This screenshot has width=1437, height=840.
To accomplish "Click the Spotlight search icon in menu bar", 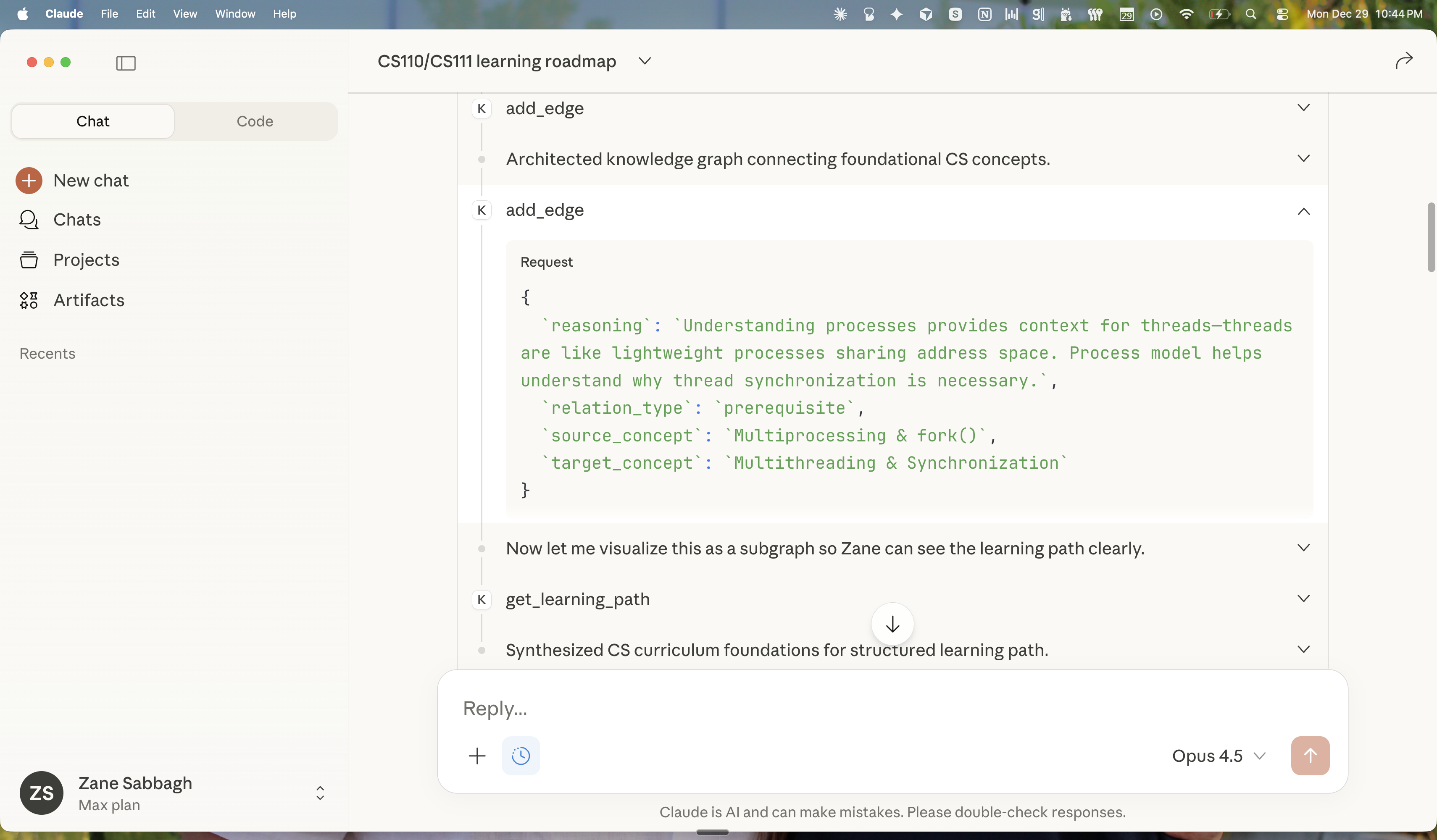I will pyautogui.click(x=1250, y=14).
